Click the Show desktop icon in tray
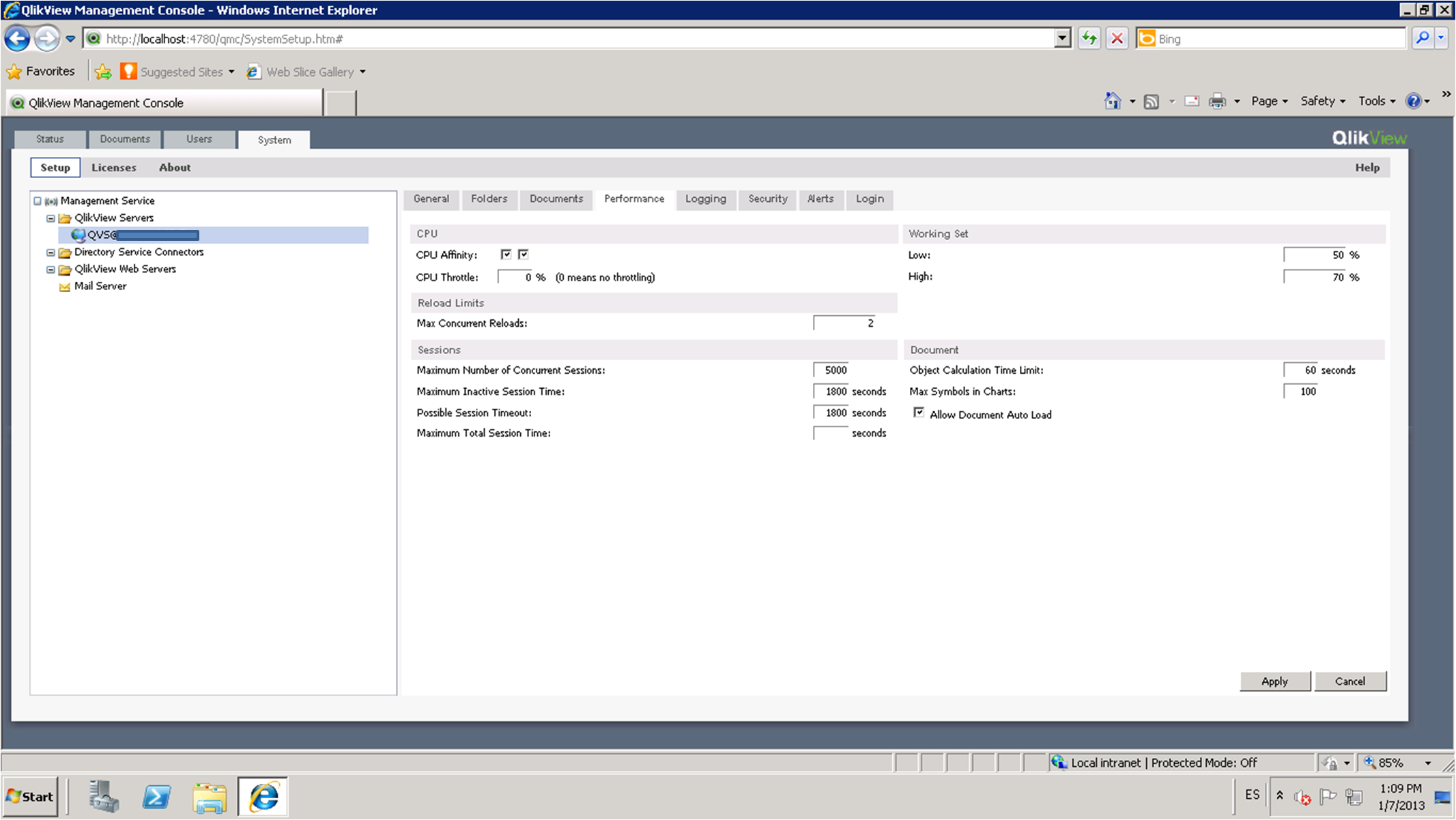The width and height of the screenshot is (1456, 820). point(1442,797)
